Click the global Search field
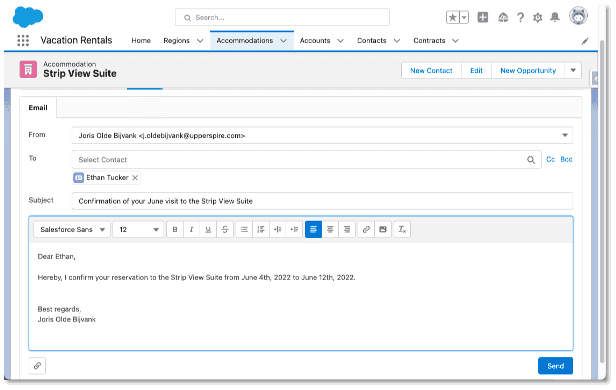The image size is (616, 390). click(282, 17)
